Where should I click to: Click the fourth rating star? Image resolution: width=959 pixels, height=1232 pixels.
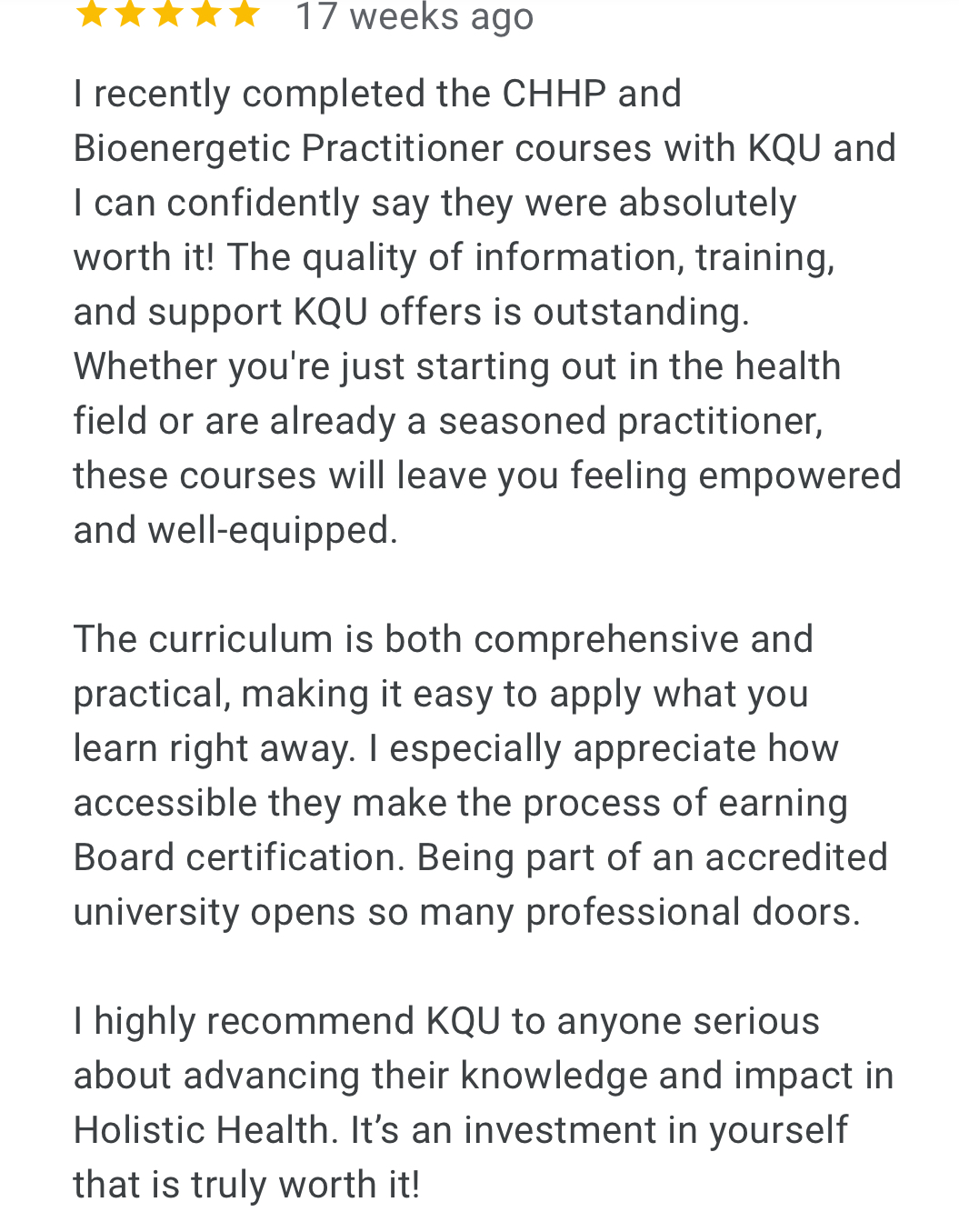pyautogui.click(x=206, y=14)
